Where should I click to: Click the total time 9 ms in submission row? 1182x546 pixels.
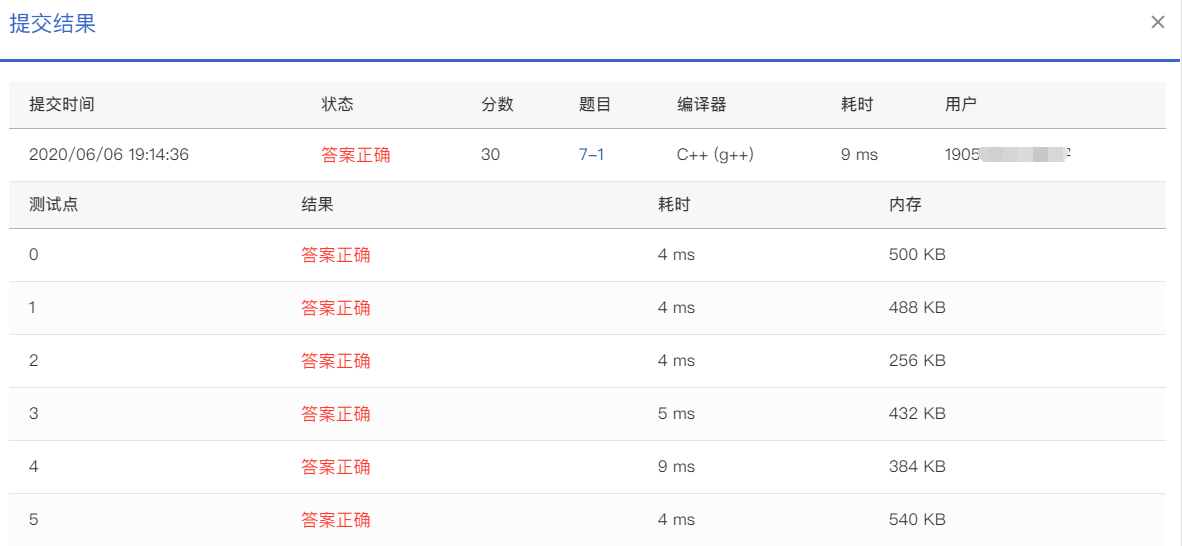click(x=859, y=155)
